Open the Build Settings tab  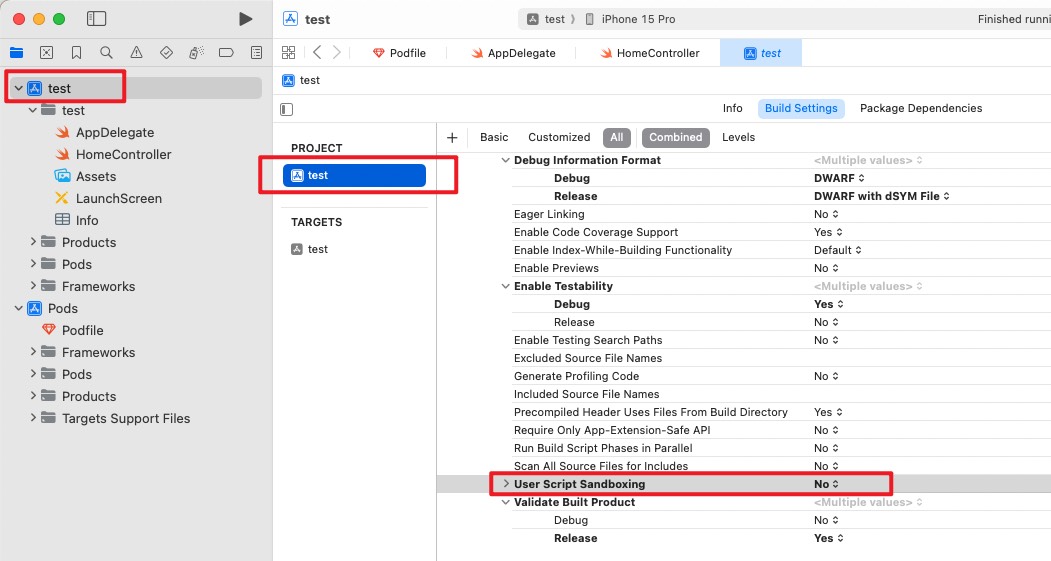coord(801,108)
